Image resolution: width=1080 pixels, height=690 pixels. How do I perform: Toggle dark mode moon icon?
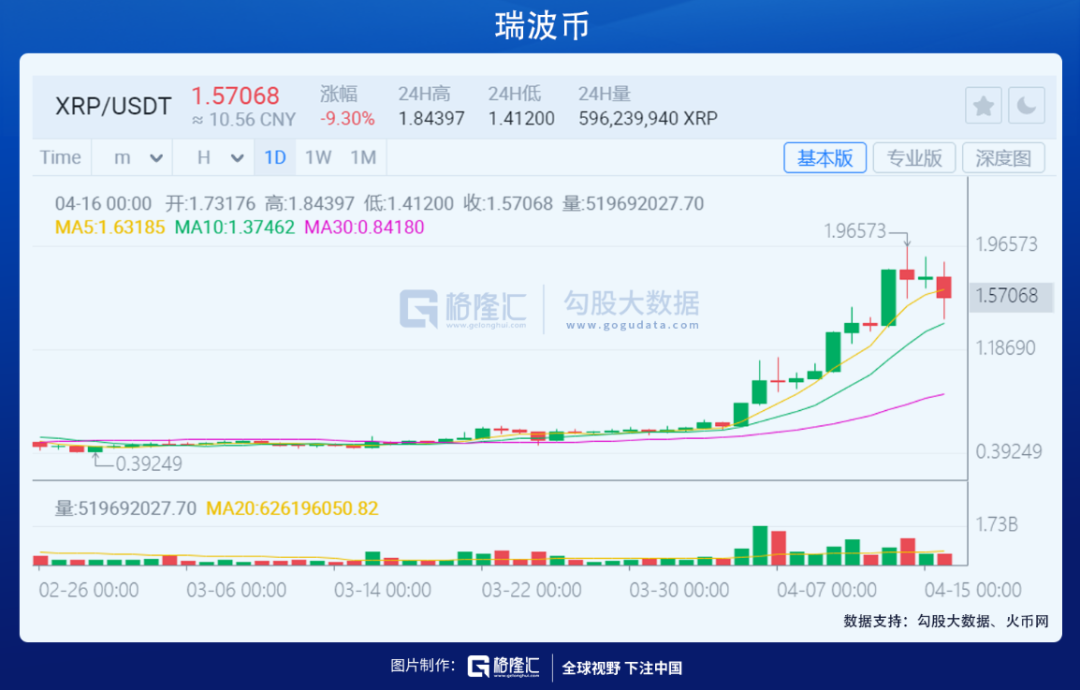[1026, 106]
